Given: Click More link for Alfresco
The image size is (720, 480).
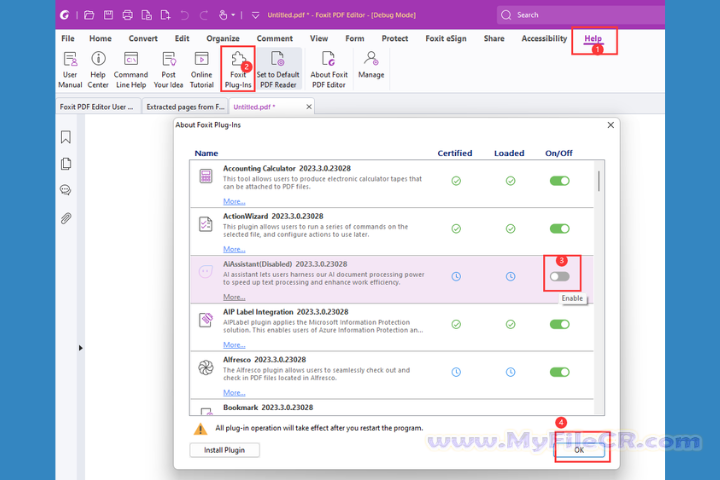Looking at the screenshot, I should [x=234, y=393].
